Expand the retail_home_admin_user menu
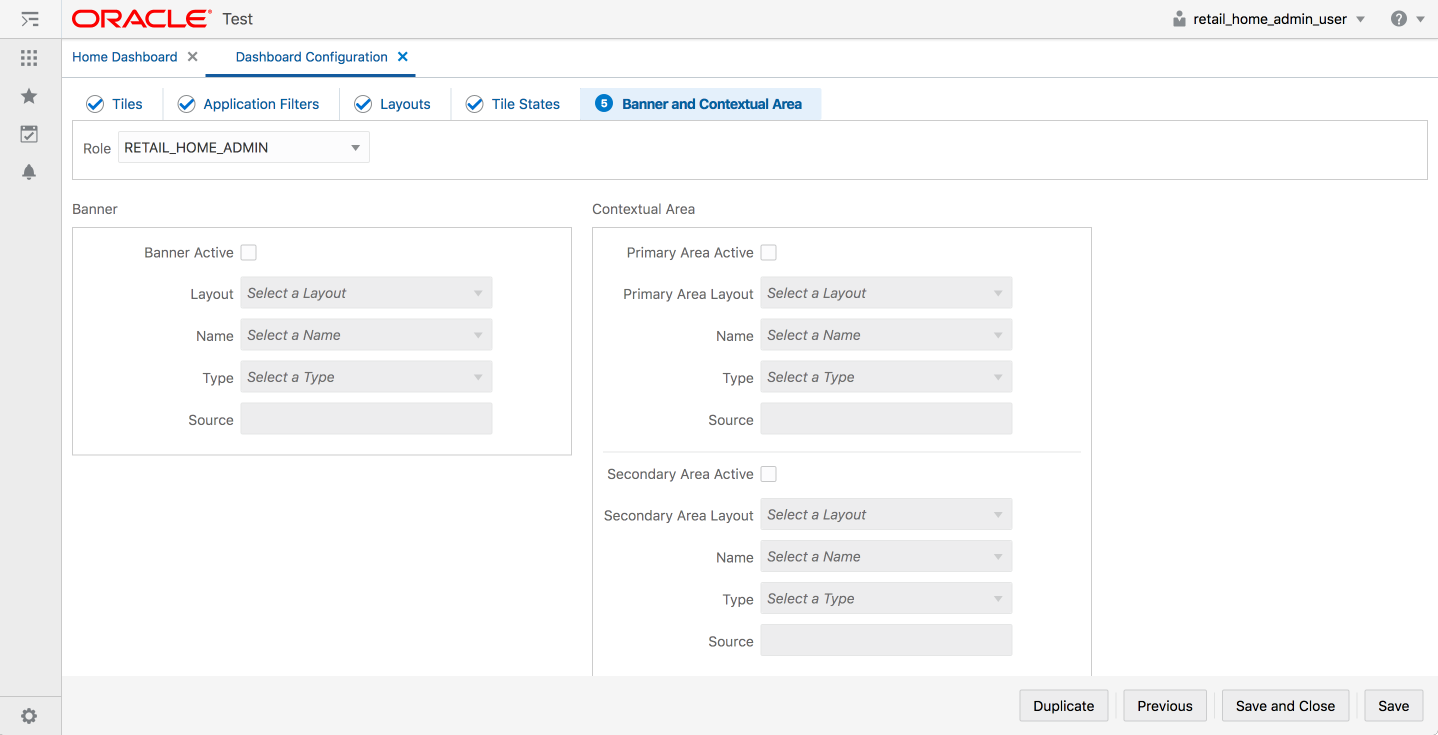Screen dimensions: 1438x735 click(x=1360, y=19)
